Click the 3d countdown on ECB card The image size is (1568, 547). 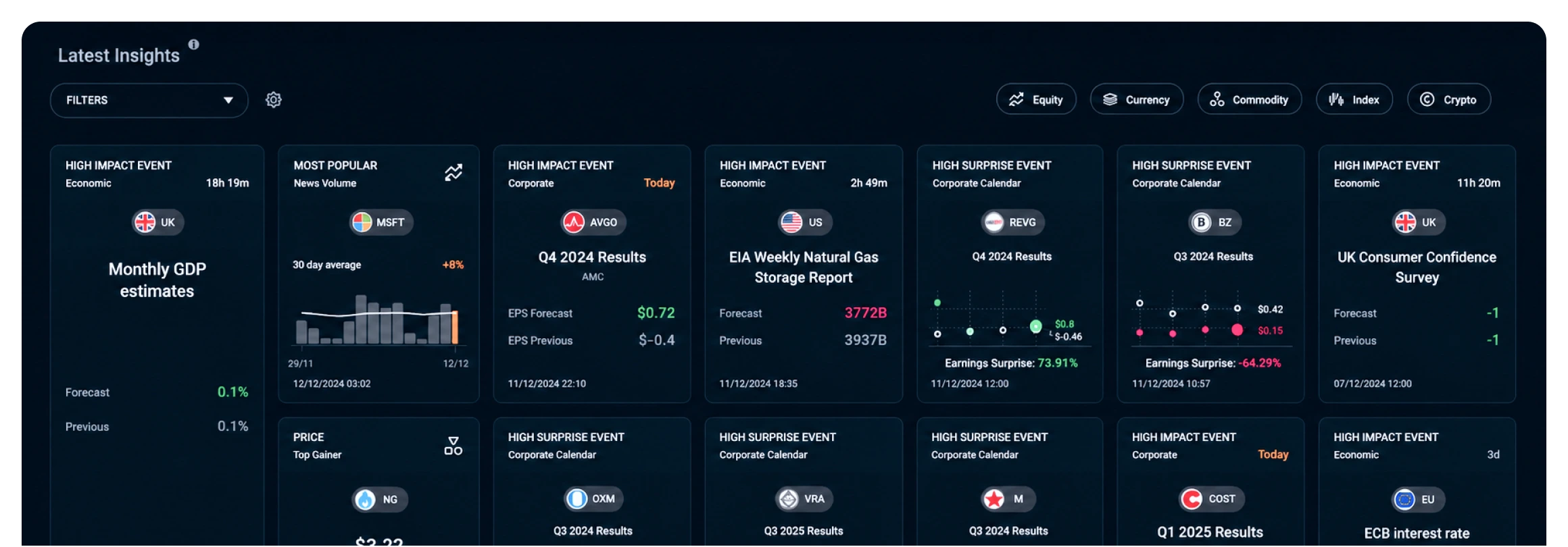click(1493, 454)
